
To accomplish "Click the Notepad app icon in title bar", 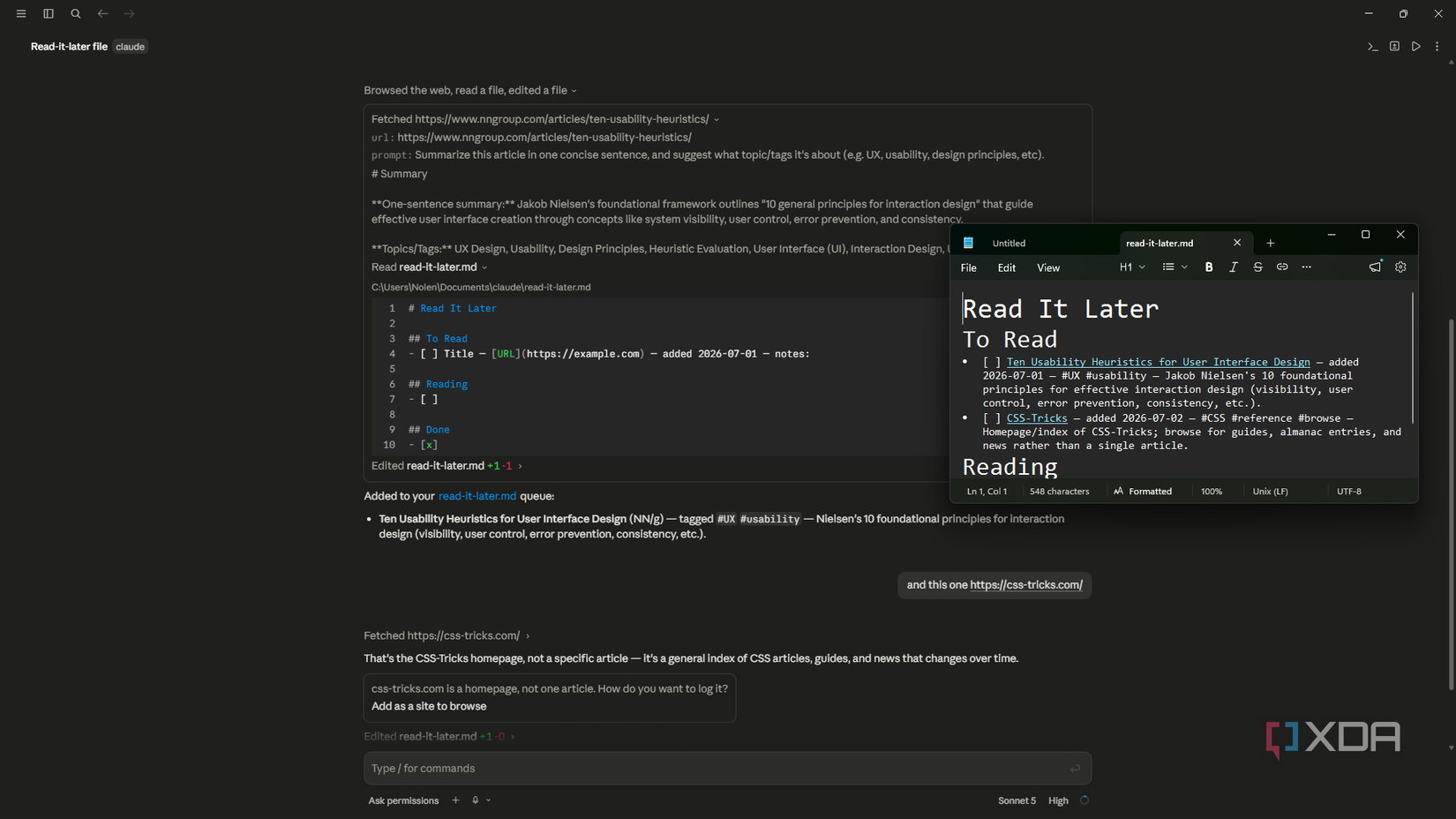I will 968,243.
